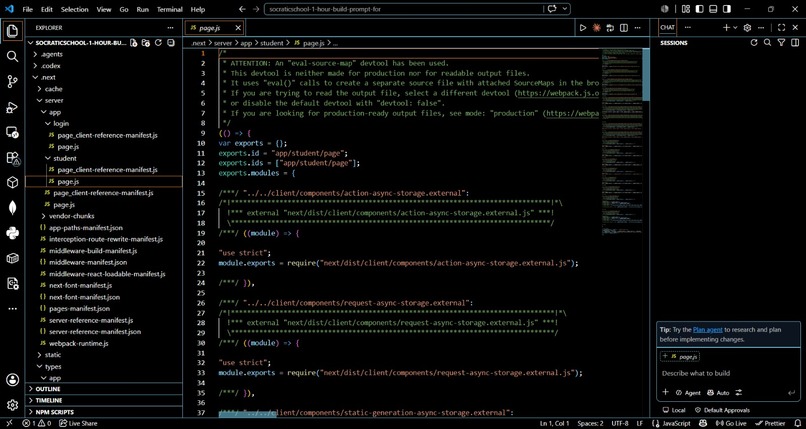Open the Source Control view
806x429 pixels.
12,82
